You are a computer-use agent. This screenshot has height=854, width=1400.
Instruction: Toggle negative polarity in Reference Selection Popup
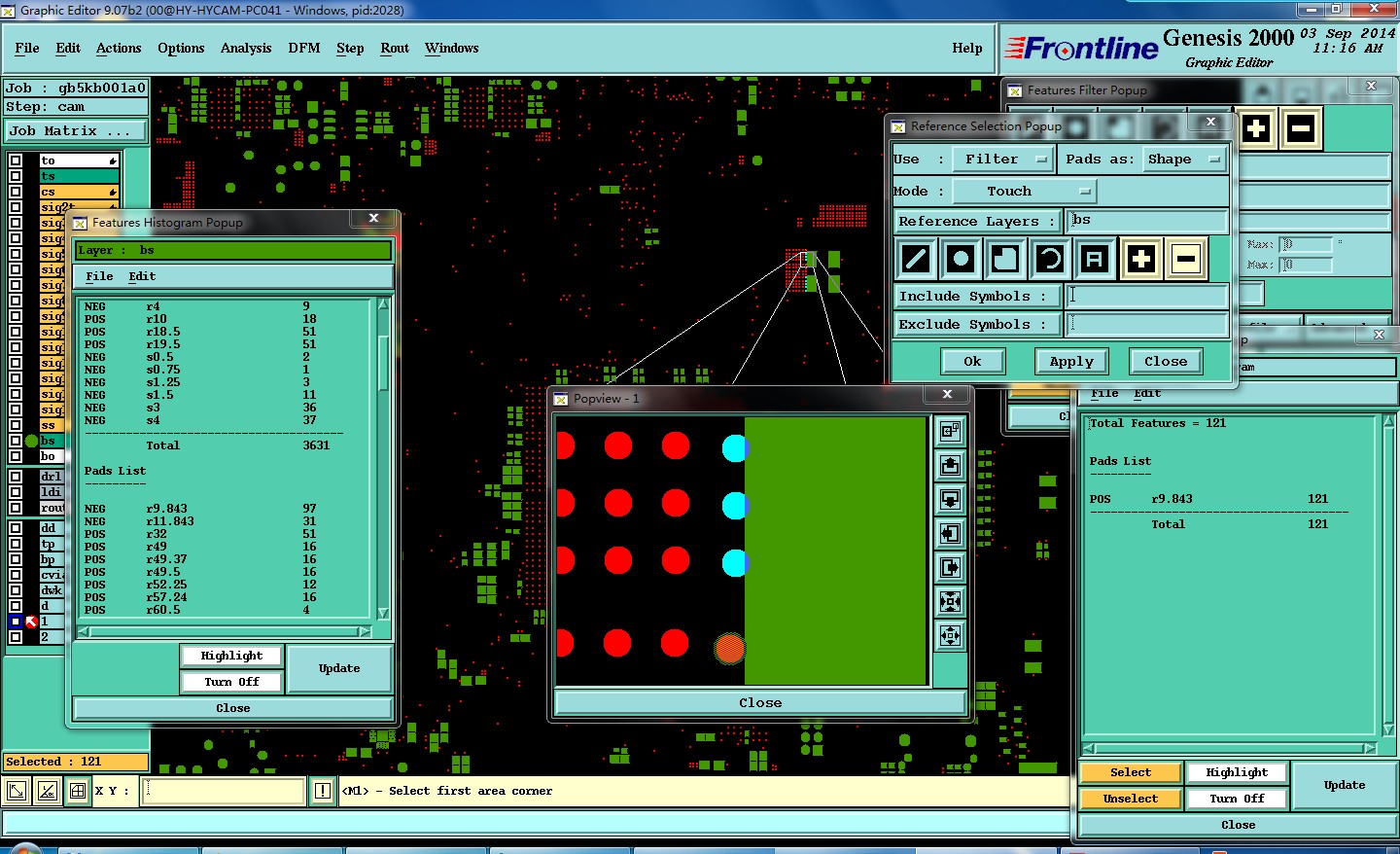pos(1185,259)
